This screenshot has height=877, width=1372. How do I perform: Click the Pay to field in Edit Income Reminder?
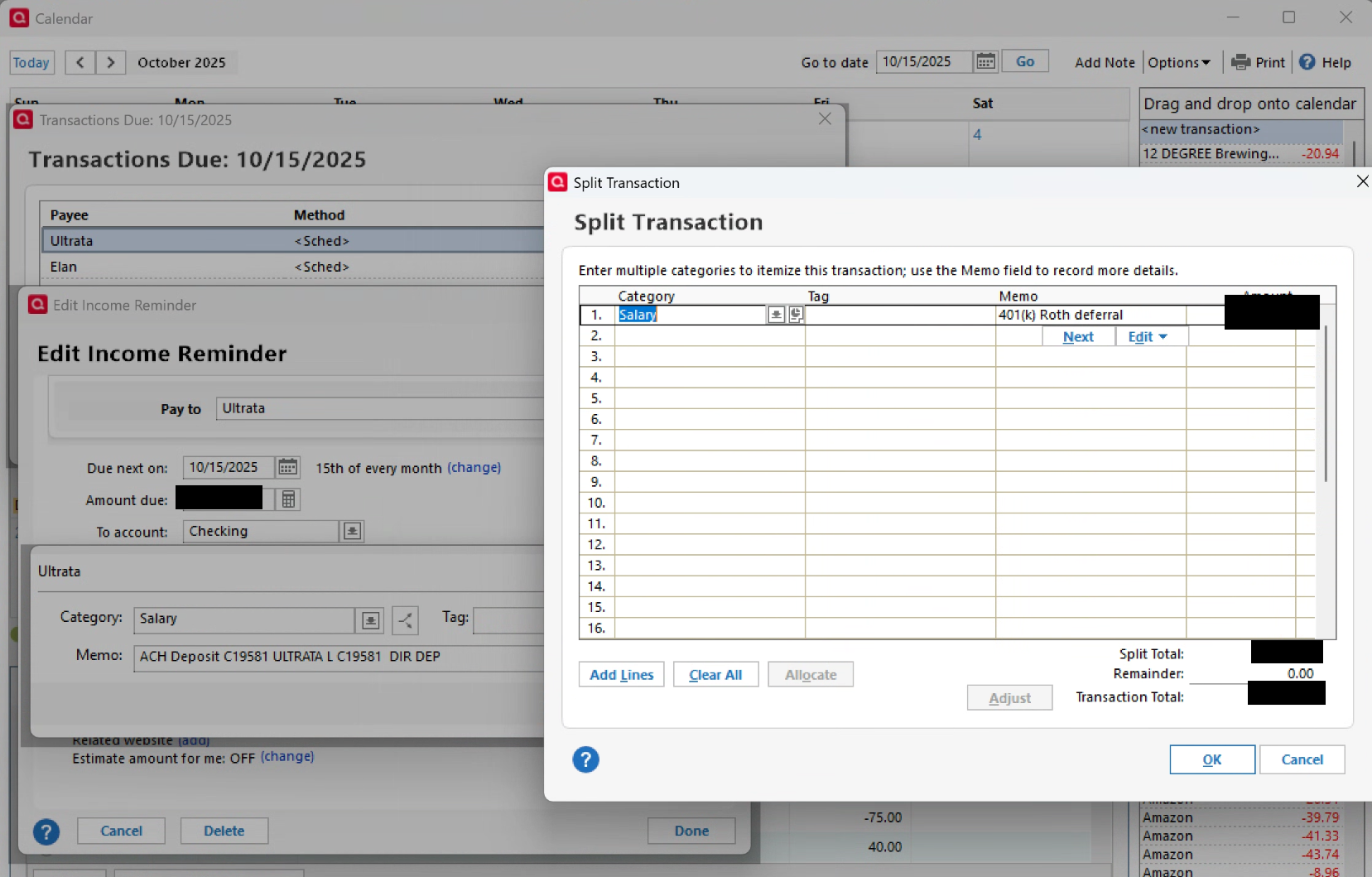click(x=380, y=408)
